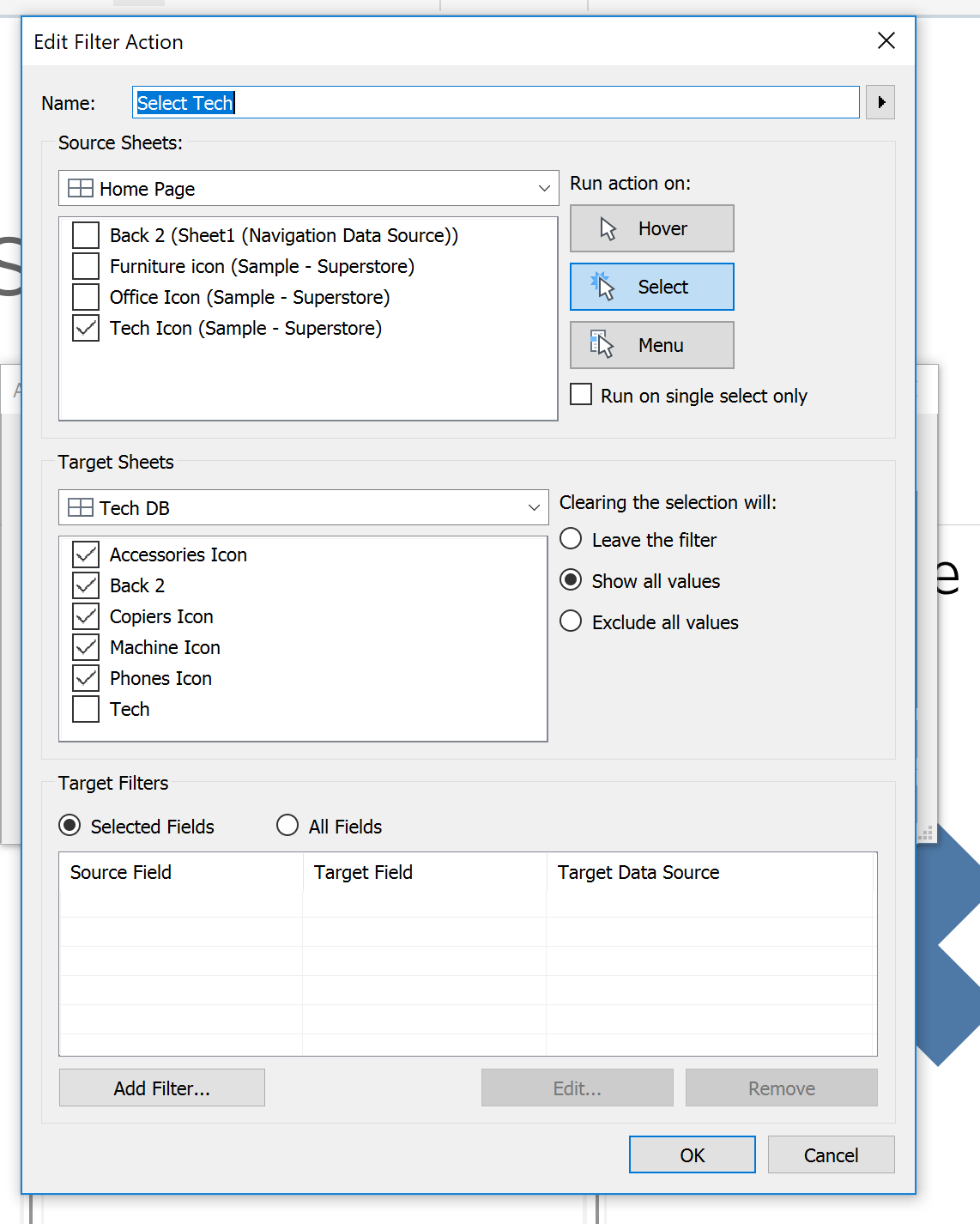This screenshot has width=980, height=1224.
Task: Select the Leave the filter option
Action: pos(571,539)
